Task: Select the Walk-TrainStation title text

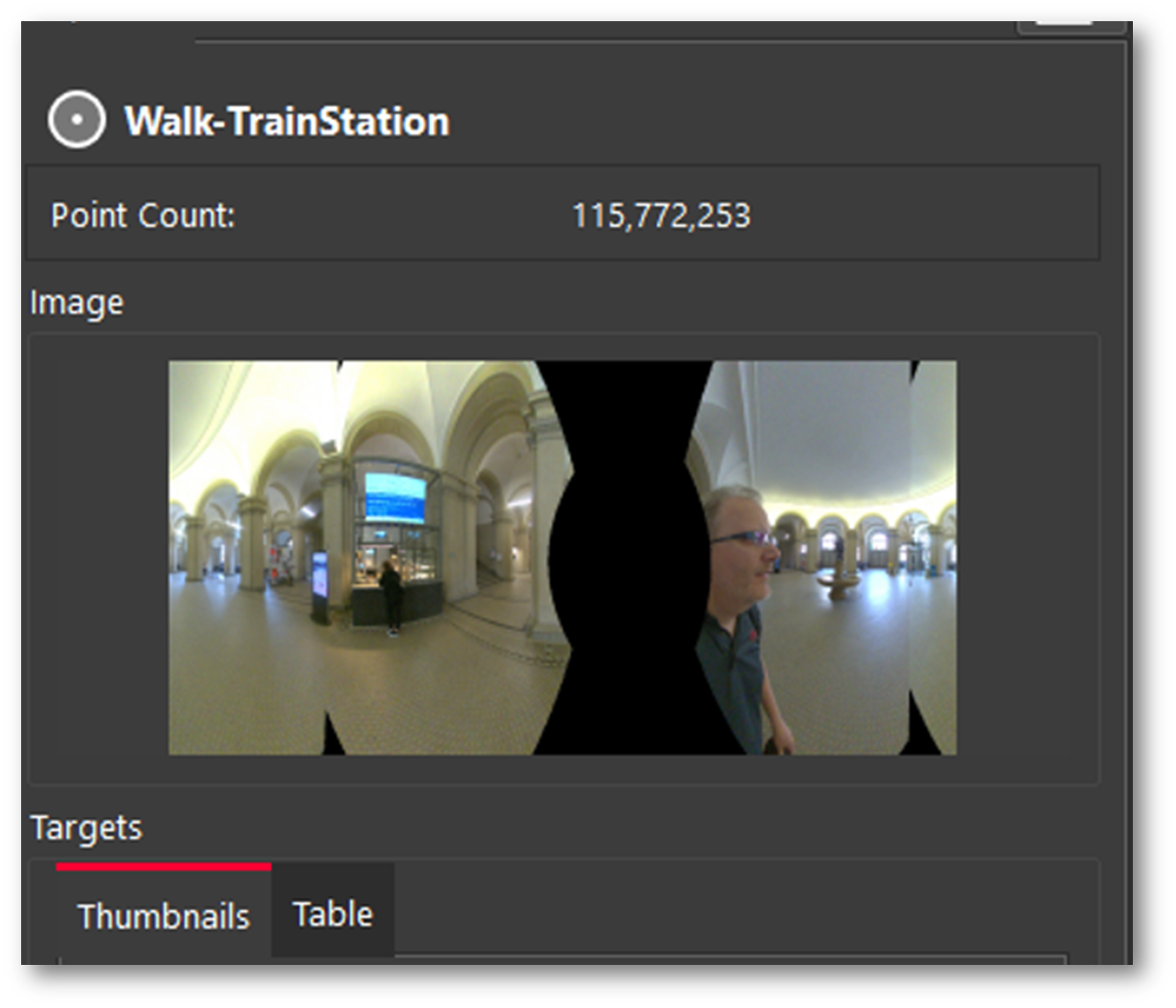Action: [x=287, y=122]
